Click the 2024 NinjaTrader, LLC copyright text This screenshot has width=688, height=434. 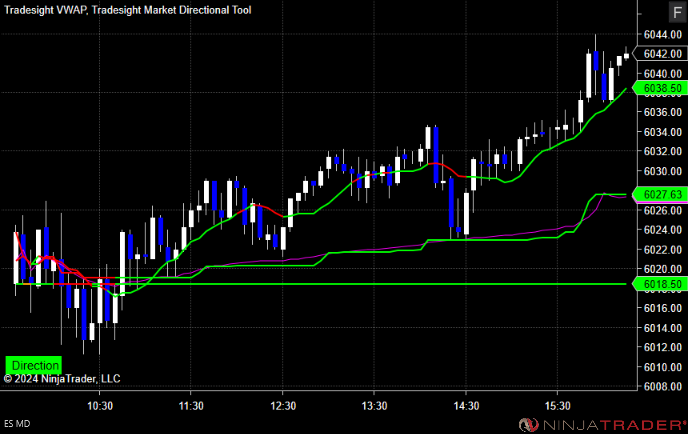point(62,379)
